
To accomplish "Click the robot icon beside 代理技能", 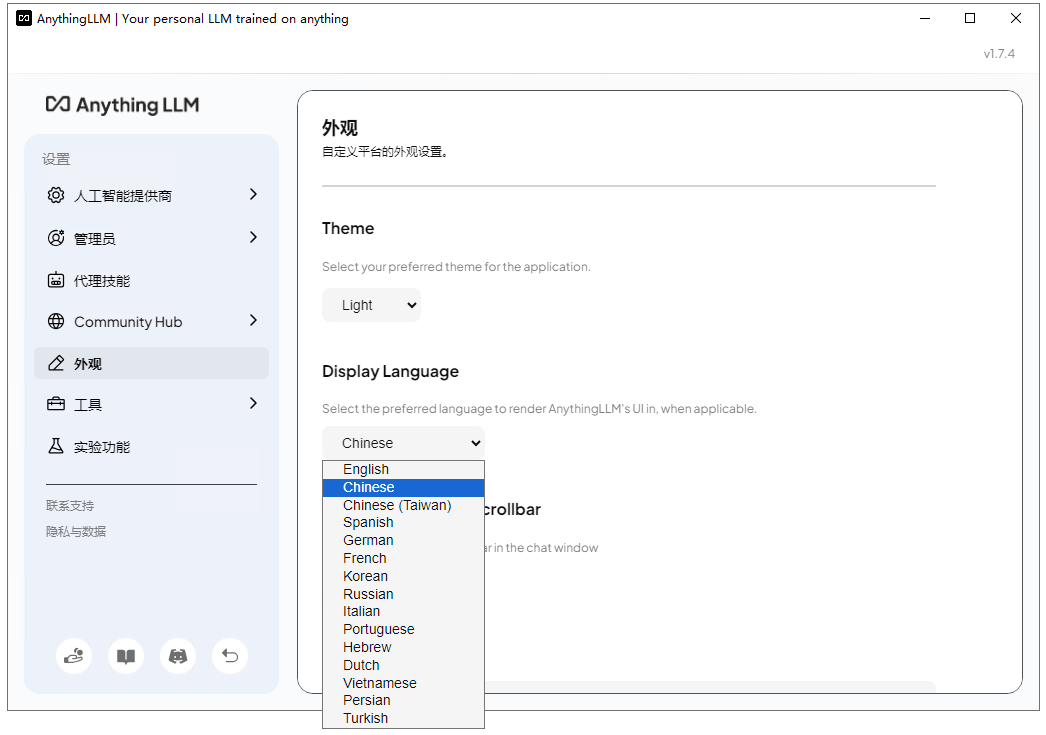I will click(x=56, y=280).
